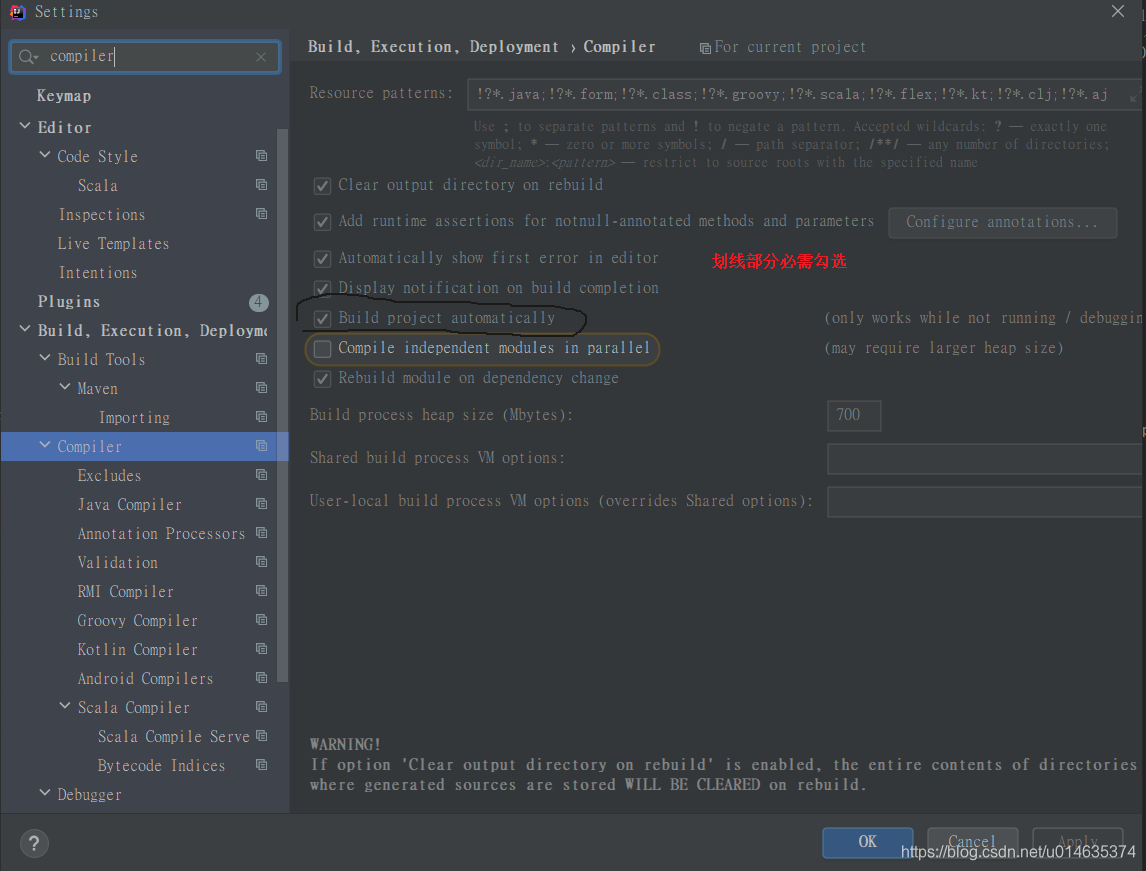Click project-level icon beside Java Compiler
Image resolution: width=1146 pixels, height=871 pixels.
[261, 504]
